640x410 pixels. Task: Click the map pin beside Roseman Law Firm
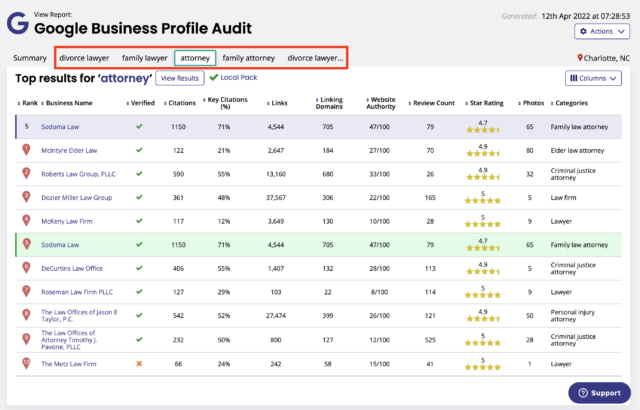26,292
